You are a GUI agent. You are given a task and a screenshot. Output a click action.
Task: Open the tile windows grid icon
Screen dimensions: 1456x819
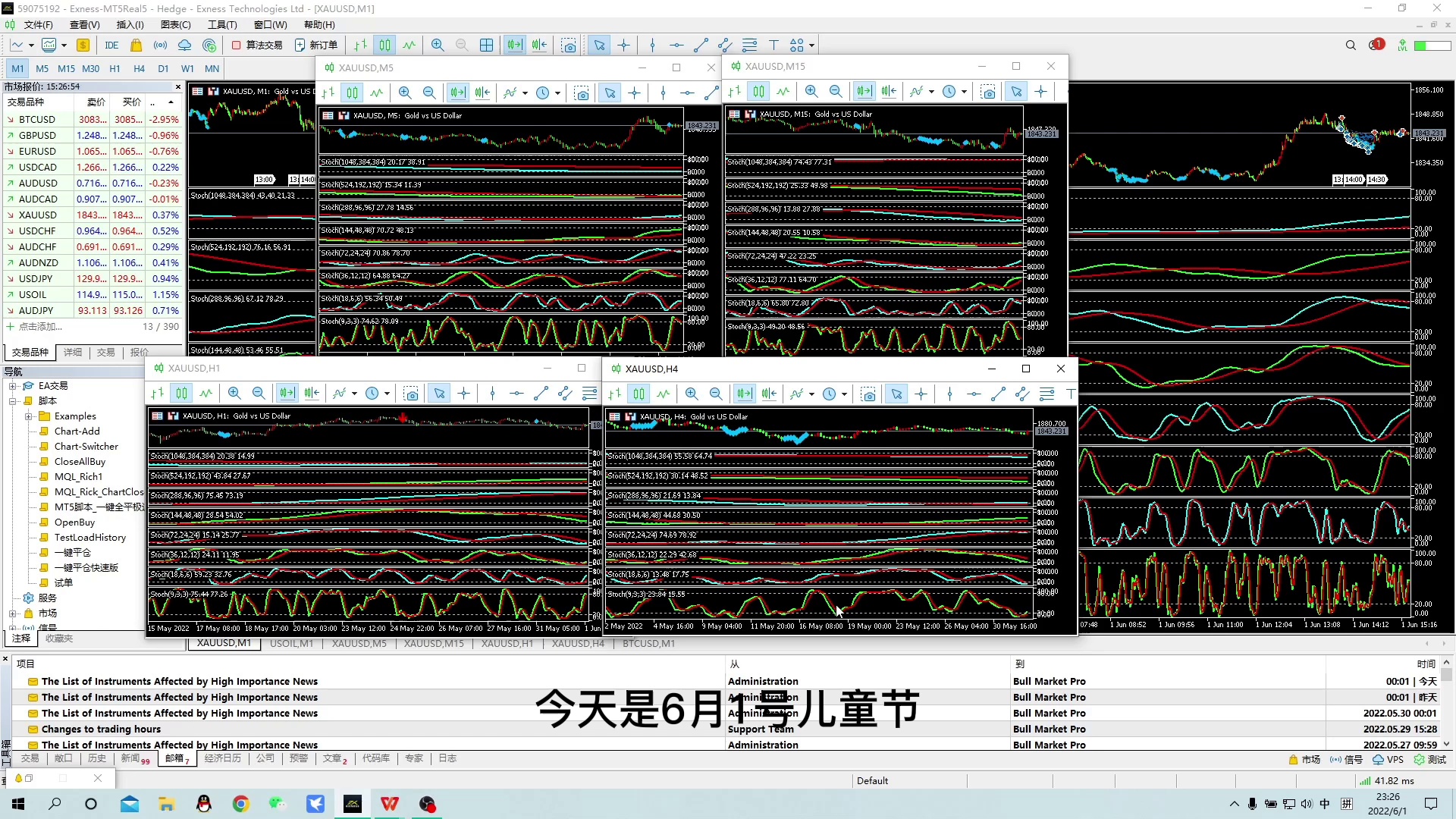coord(487,45)
